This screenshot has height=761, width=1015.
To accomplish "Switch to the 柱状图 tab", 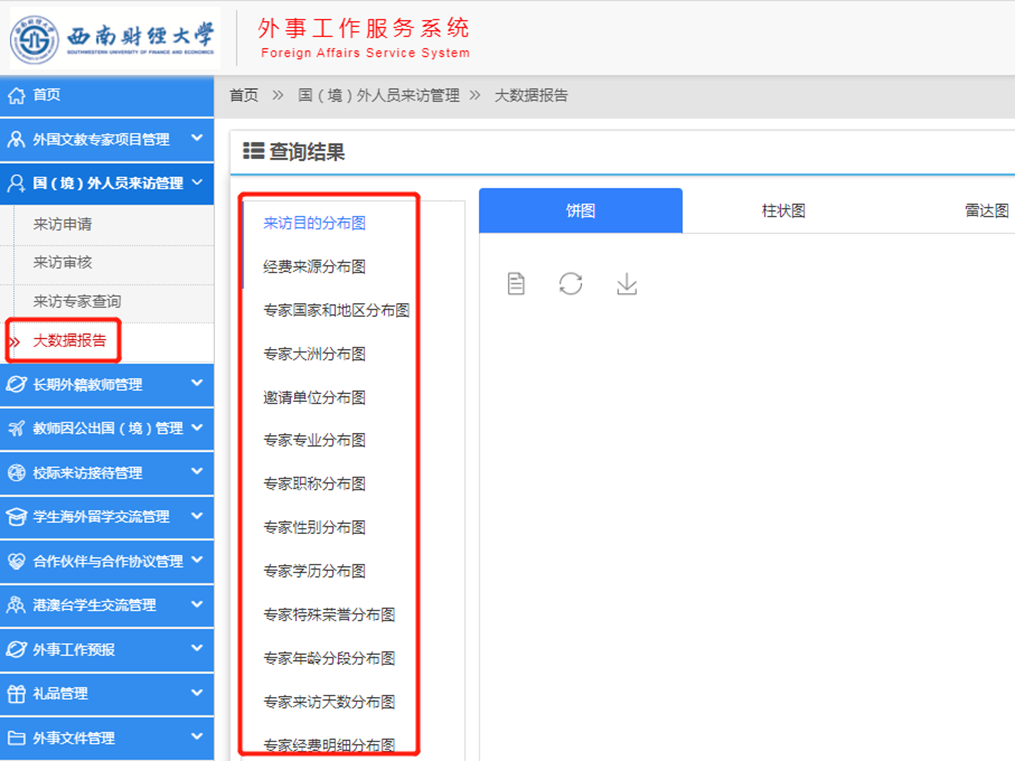I will pyautogui.click(x=783, y=211).
